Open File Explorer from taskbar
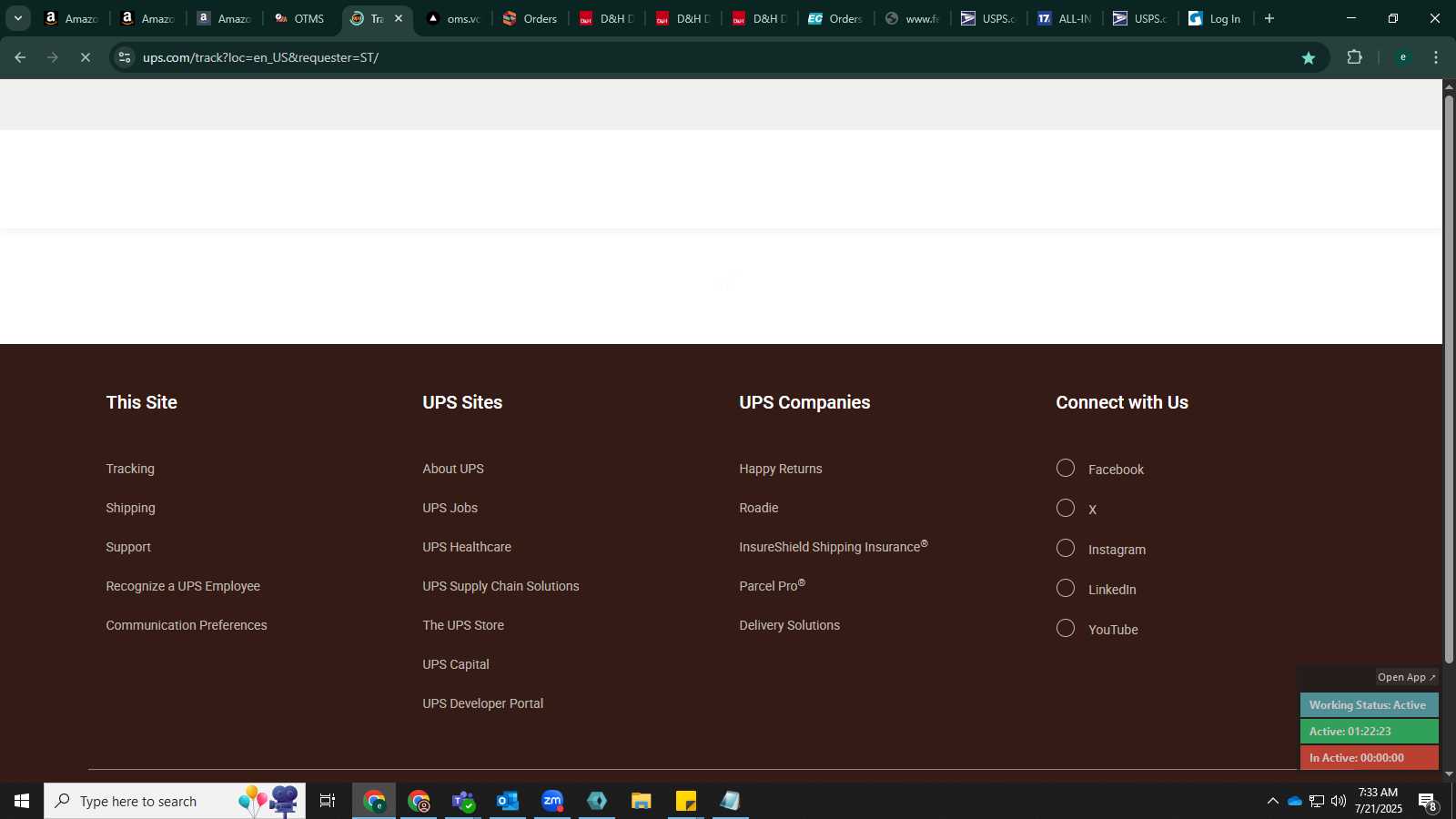The height and width of the screenshot is (819, 1456). click(x=642, y=801)
